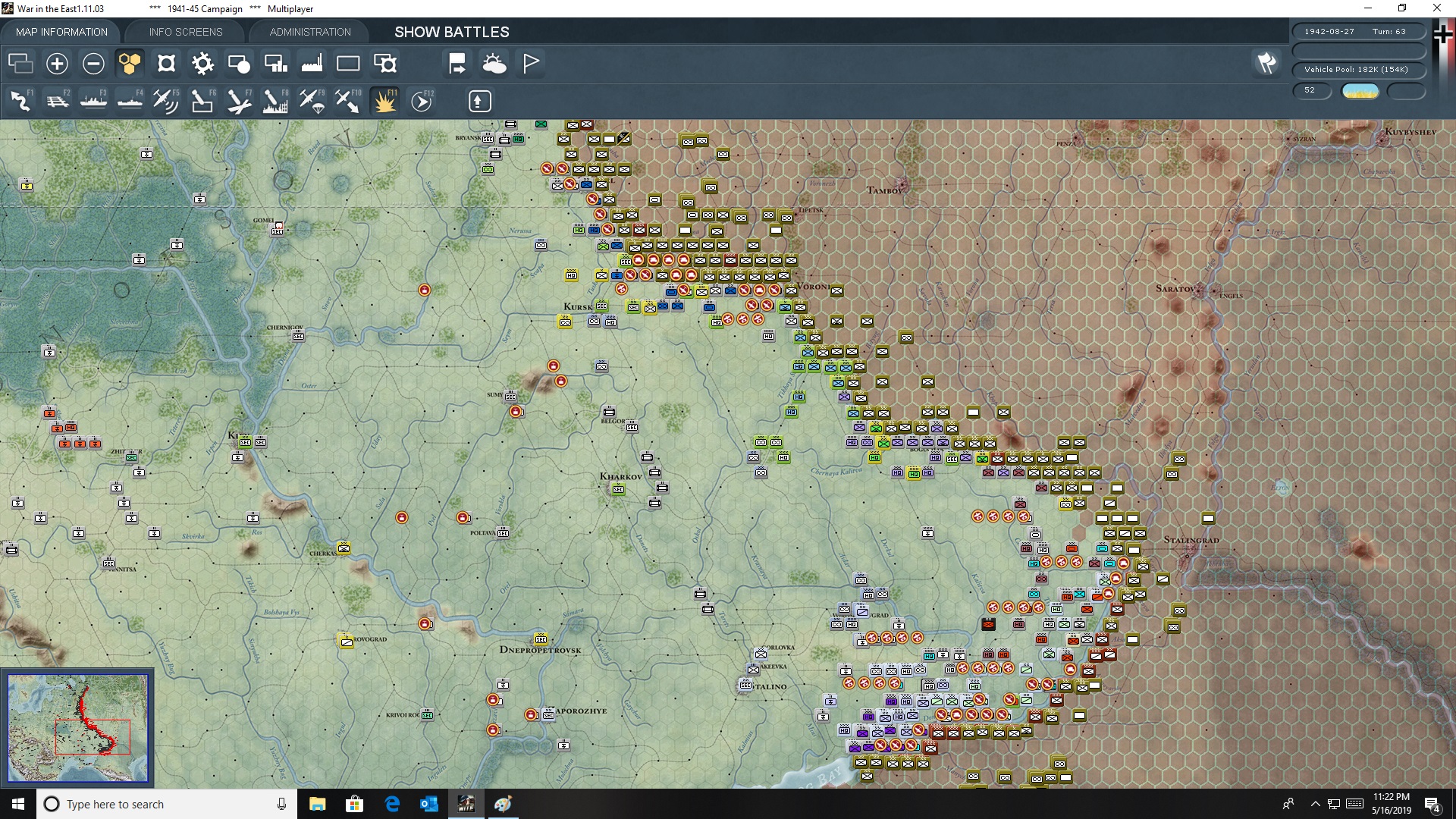The height and width of the screenshot is (819, 1456).
Task: Select F4 amphibious ship icon
Action: point(130,101)
